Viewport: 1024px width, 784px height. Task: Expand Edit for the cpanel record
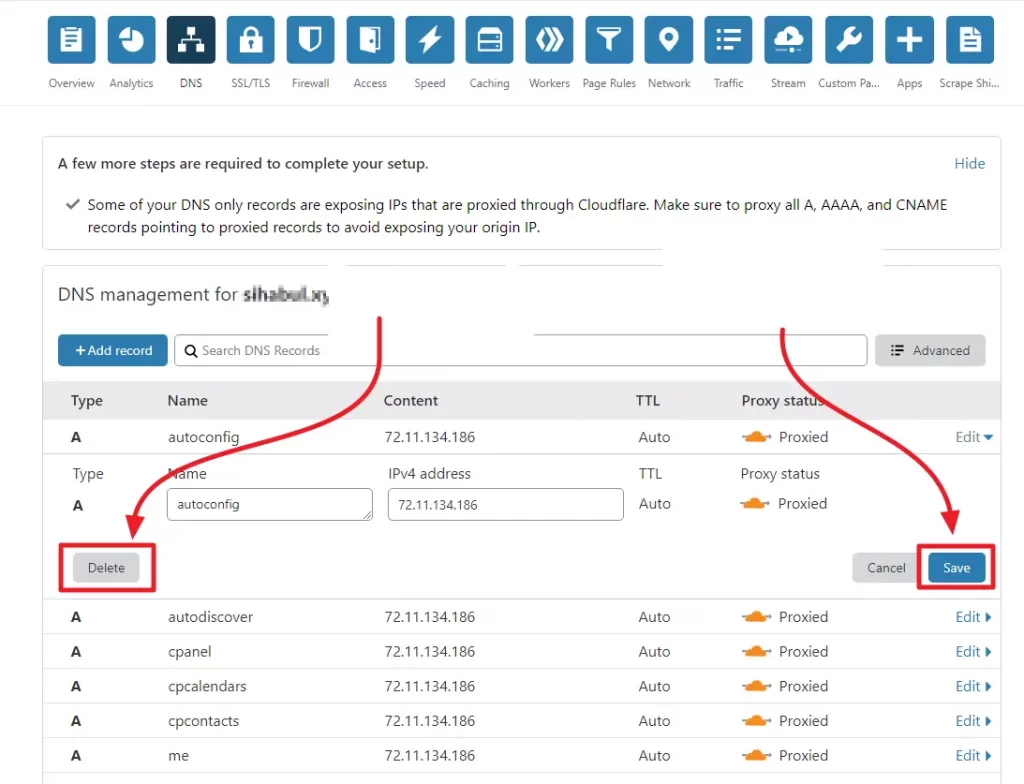(973, 651)
